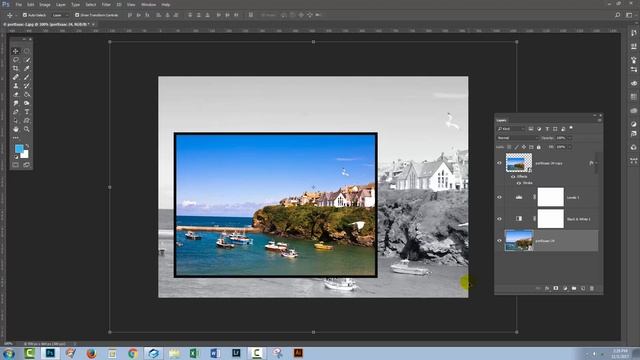Create a new layer icon
The image size is (640, 360).
583,288
